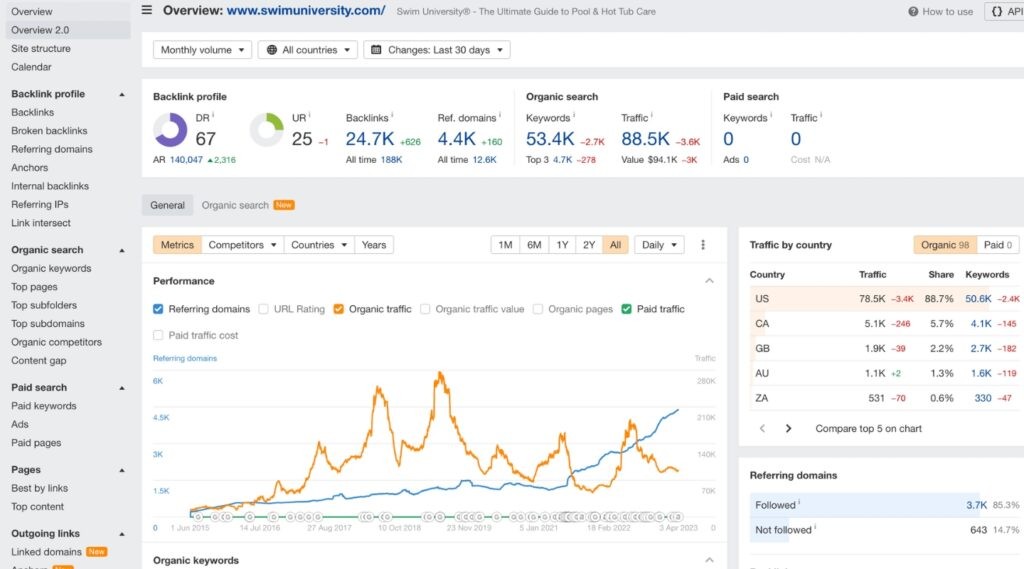Collapse the Performance section
Screen dimensions: 1024x569
coord(709,281)
